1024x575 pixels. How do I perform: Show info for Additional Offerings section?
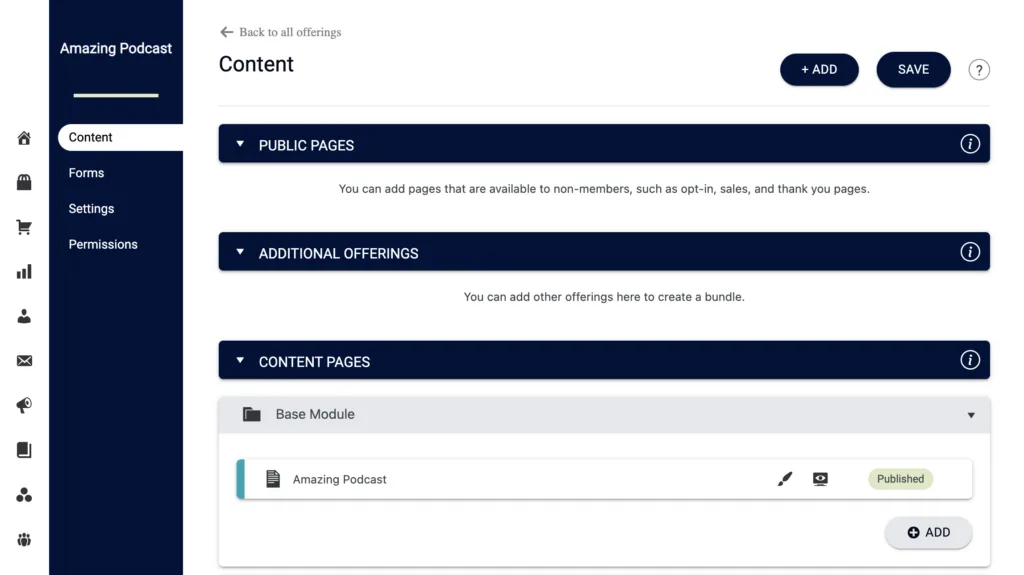pos(970,252)
